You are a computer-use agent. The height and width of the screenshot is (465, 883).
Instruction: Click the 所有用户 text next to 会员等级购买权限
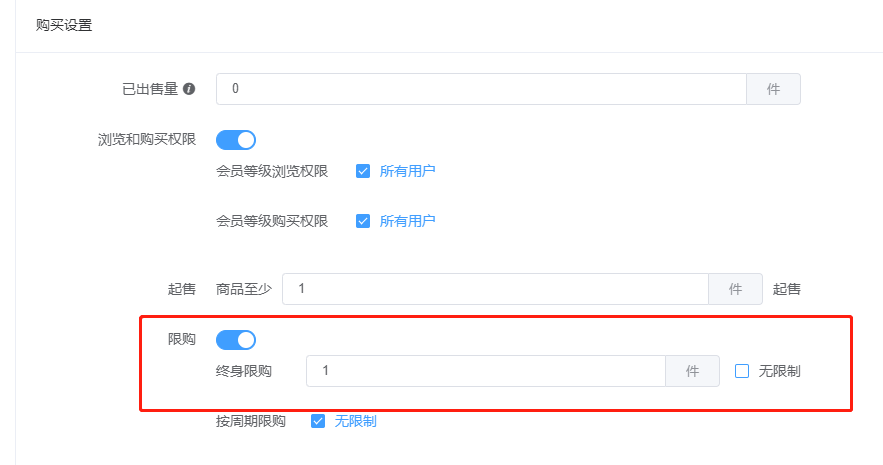pos(407,221)
